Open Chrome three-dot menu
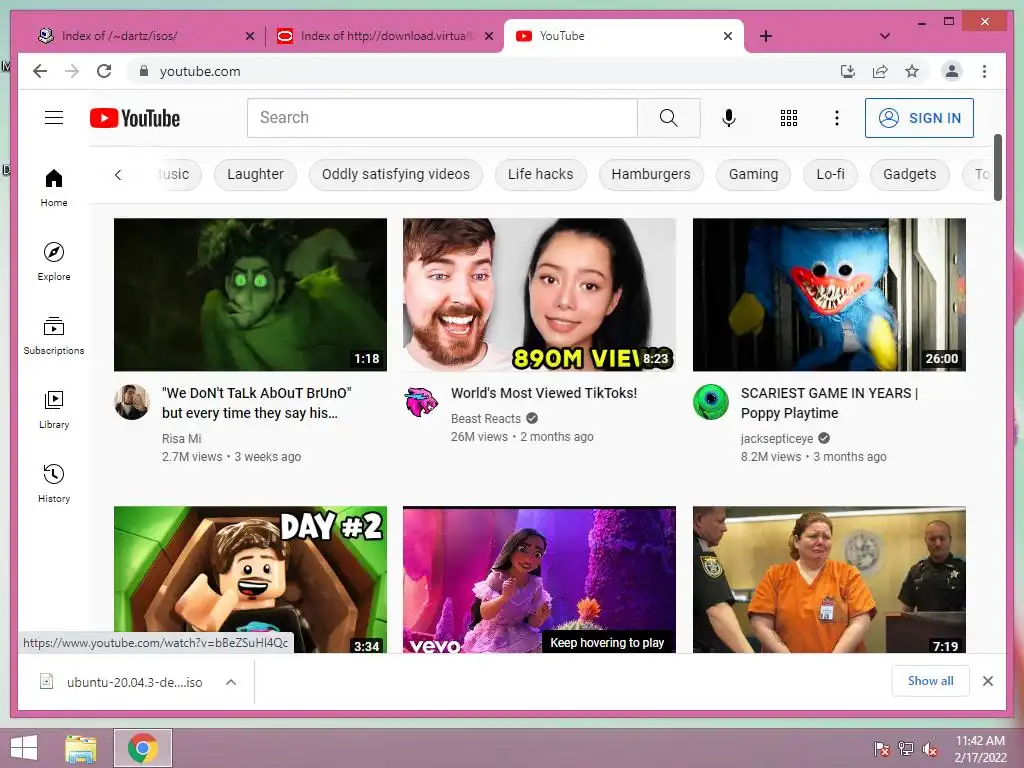1024x768 pixels. [984, 71]
